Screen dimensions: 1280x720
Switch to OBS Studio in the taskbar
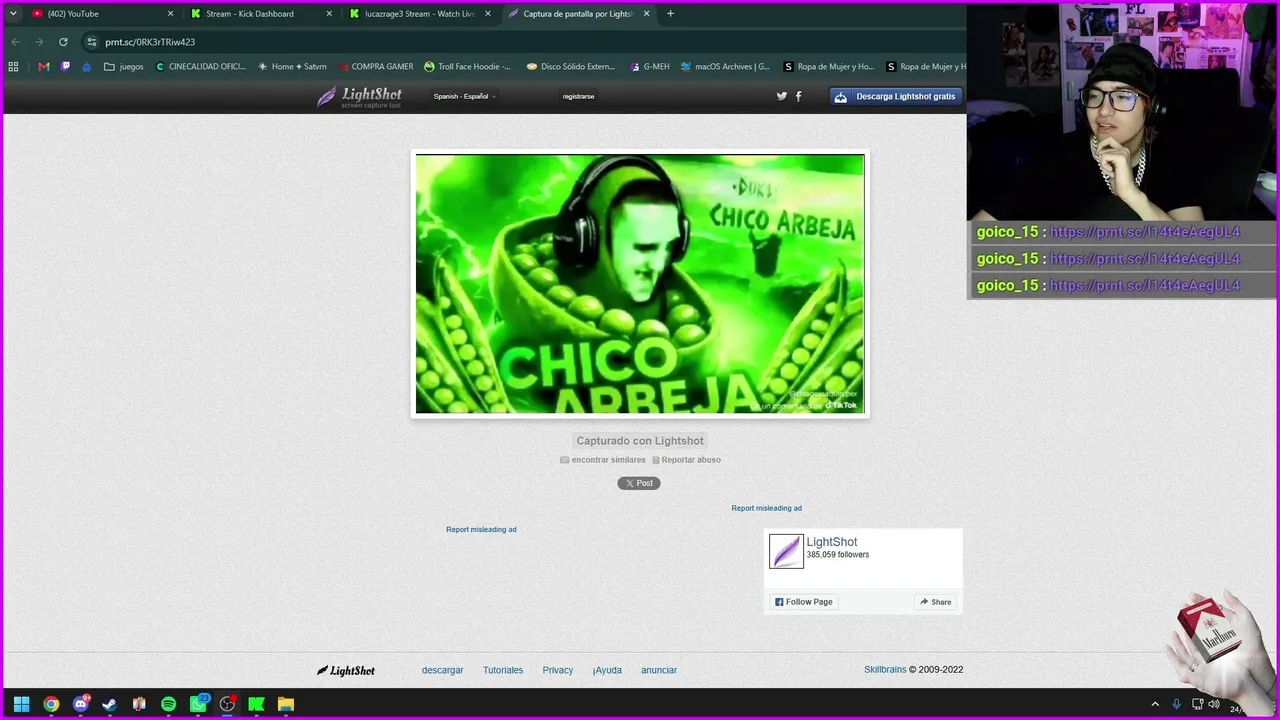tap(227, 704)
